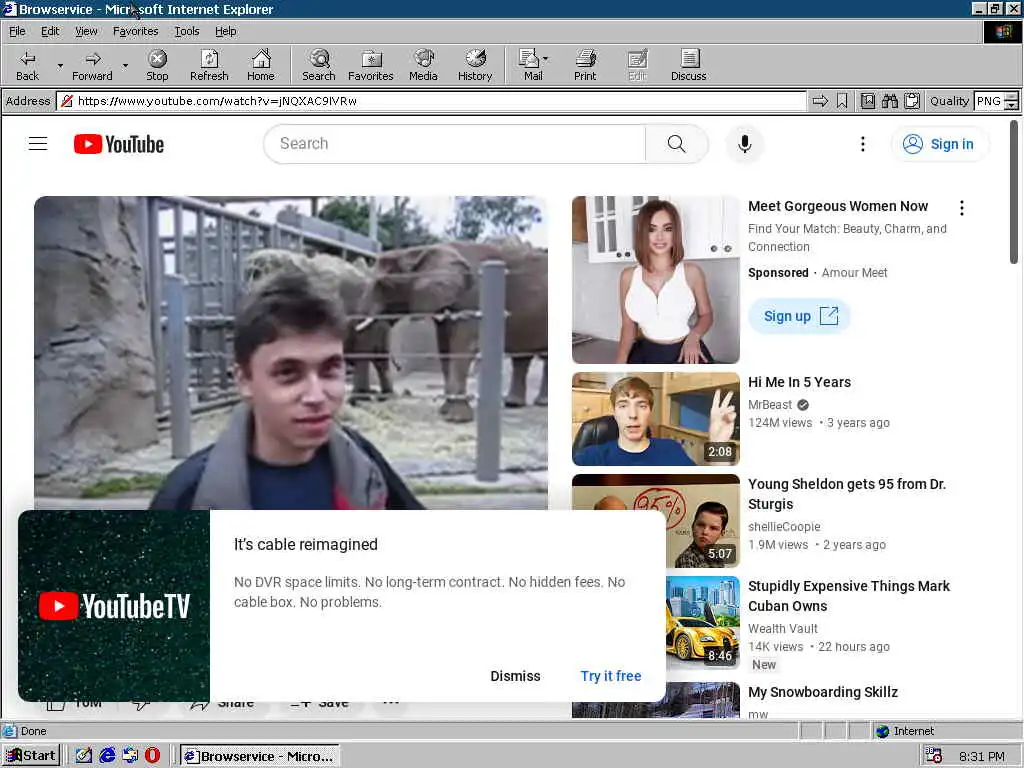Stop page loading via Stop icon

(157, 65)
